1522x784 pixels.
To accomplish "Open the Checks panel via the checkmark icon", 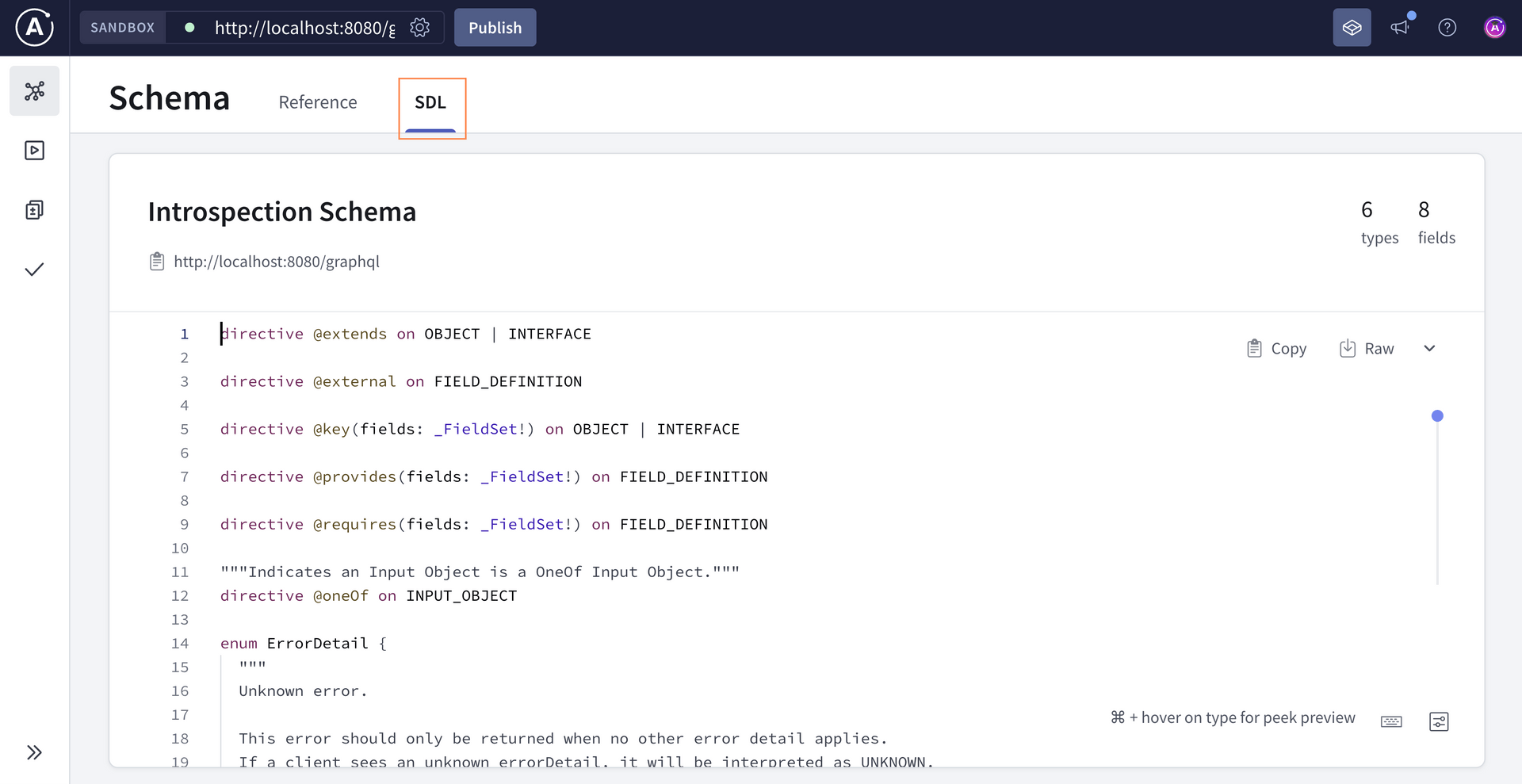I will coord(34,269).
